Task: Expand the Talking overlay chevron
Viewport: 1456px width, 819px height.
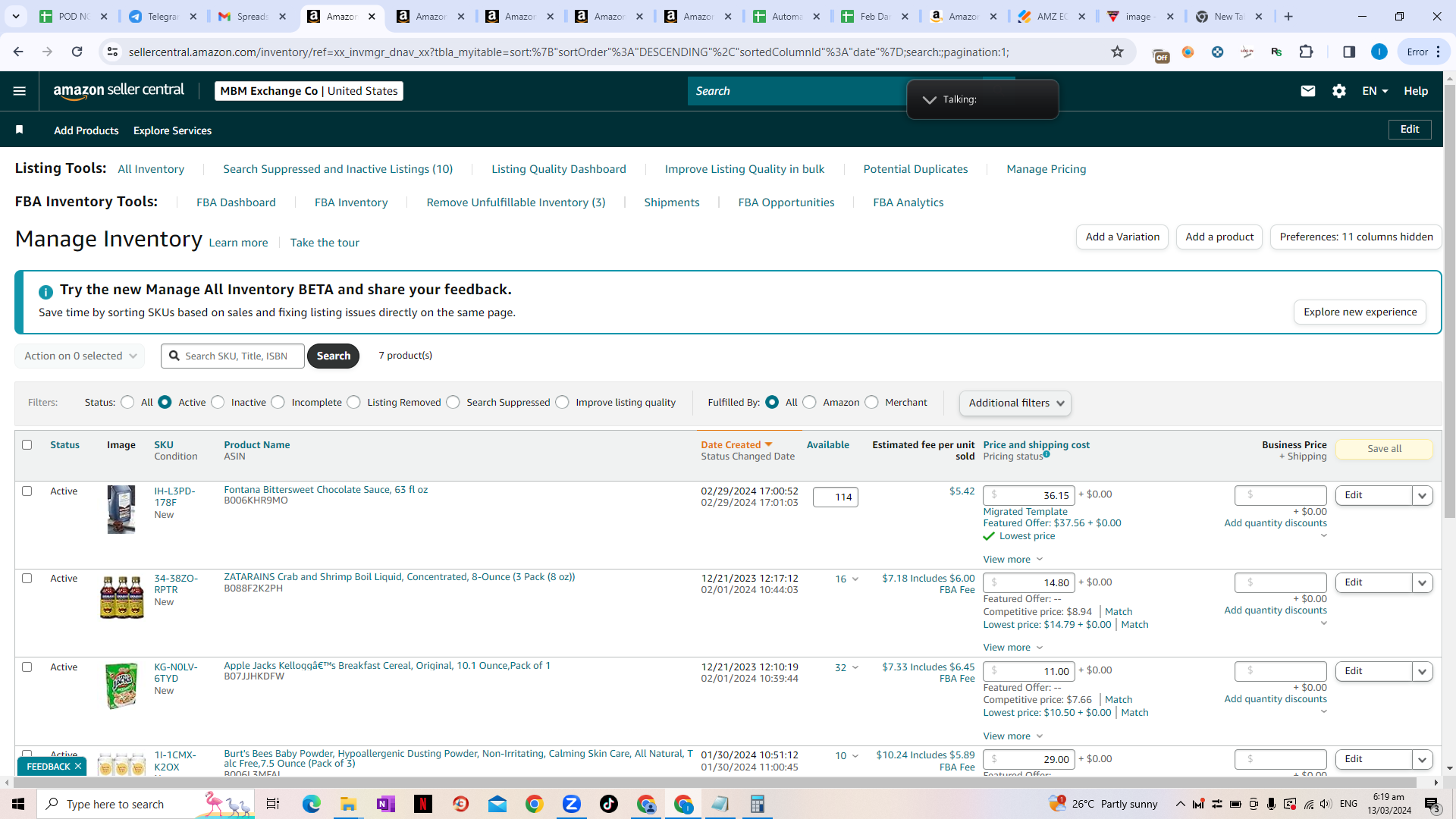Action: tap(929, 100)
